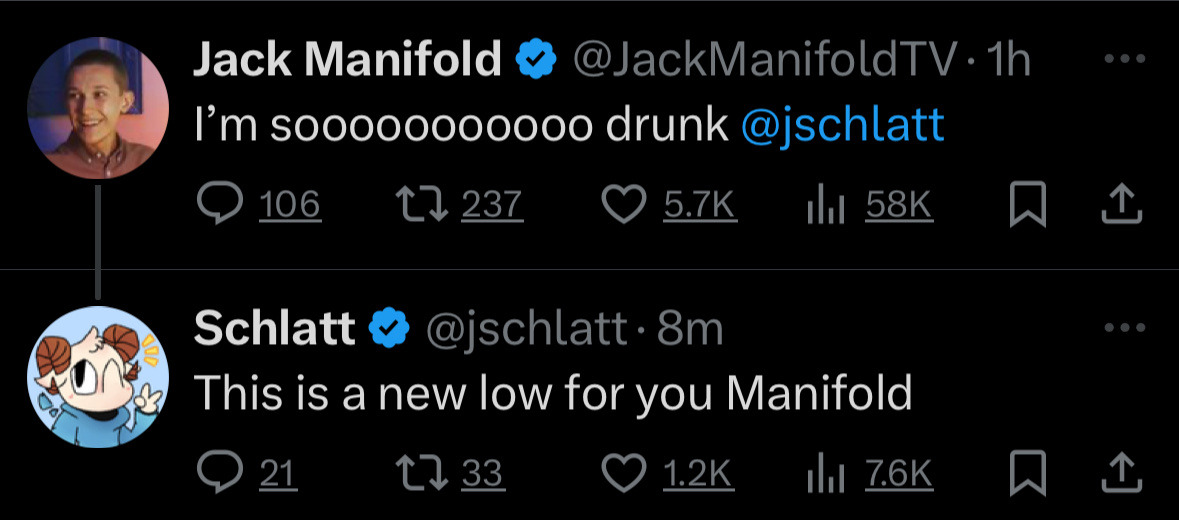Open more options menu on Schlatt's tweet
The image size is (1179, 520).
pyautogui.click(x=1122, y=328)
